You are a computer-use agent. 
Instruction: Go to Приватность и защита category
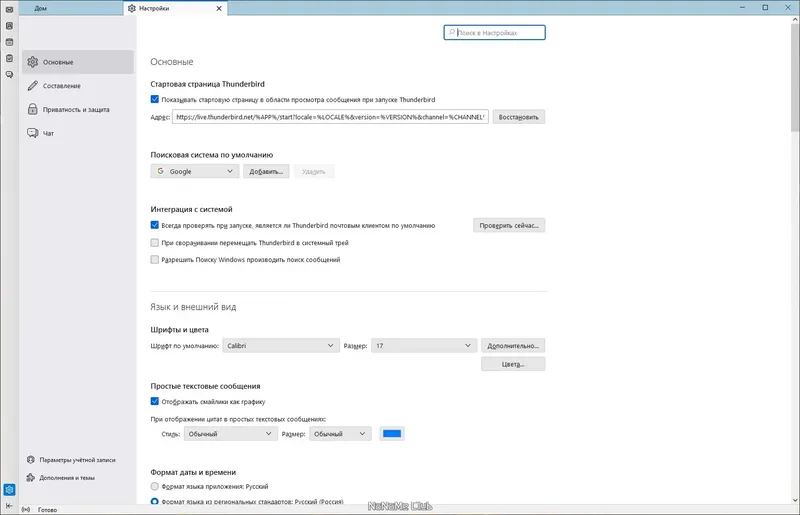point(78,109)
